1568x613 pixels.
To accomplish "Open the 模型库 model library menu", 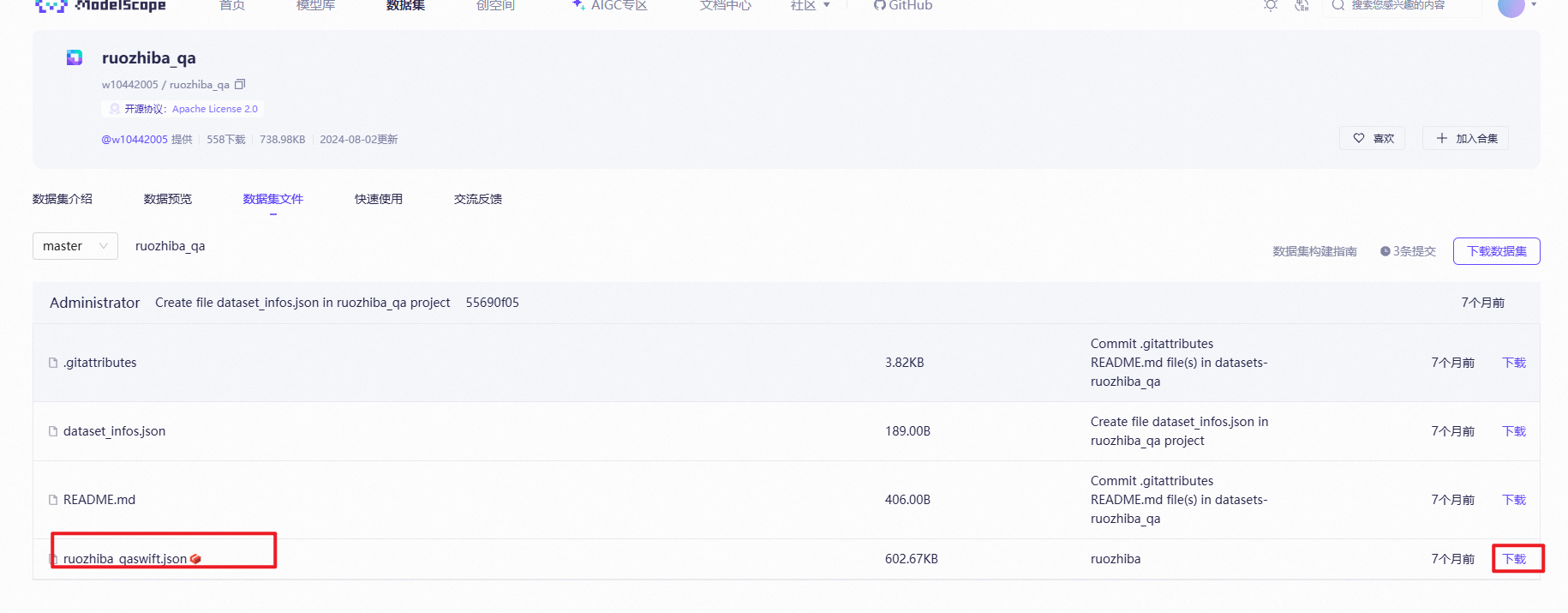I will [315, 5].
